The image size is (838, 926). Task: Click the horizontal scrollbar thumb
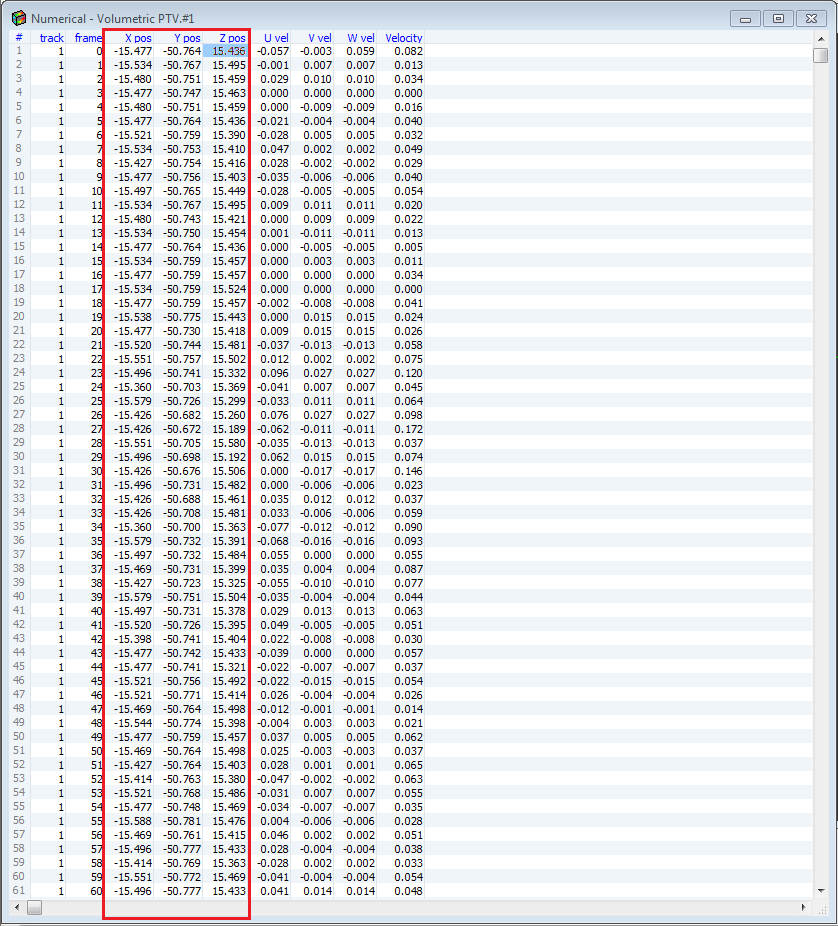(x=34, y=907)
